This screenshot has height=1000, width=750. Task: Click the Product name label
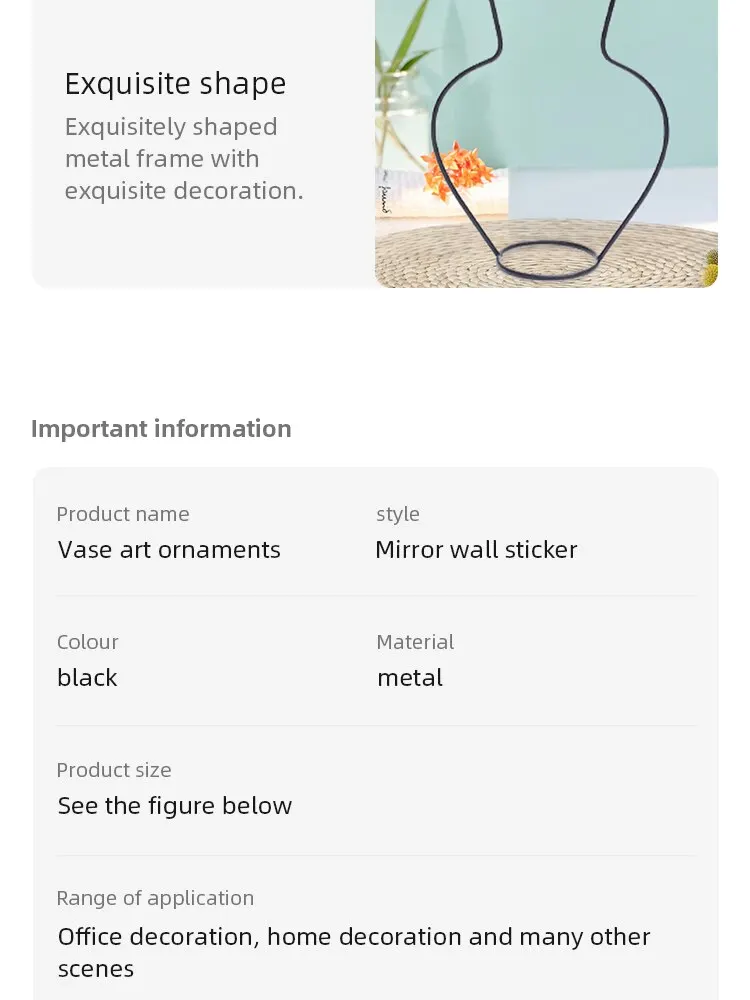click(x=123, y=514)
